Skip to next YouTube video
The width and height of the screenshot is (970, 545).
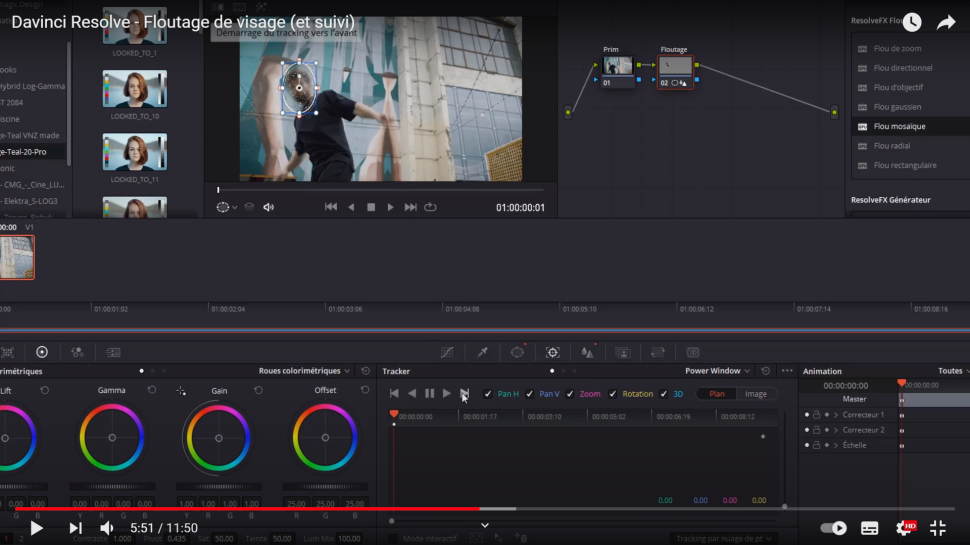(75, 528)
